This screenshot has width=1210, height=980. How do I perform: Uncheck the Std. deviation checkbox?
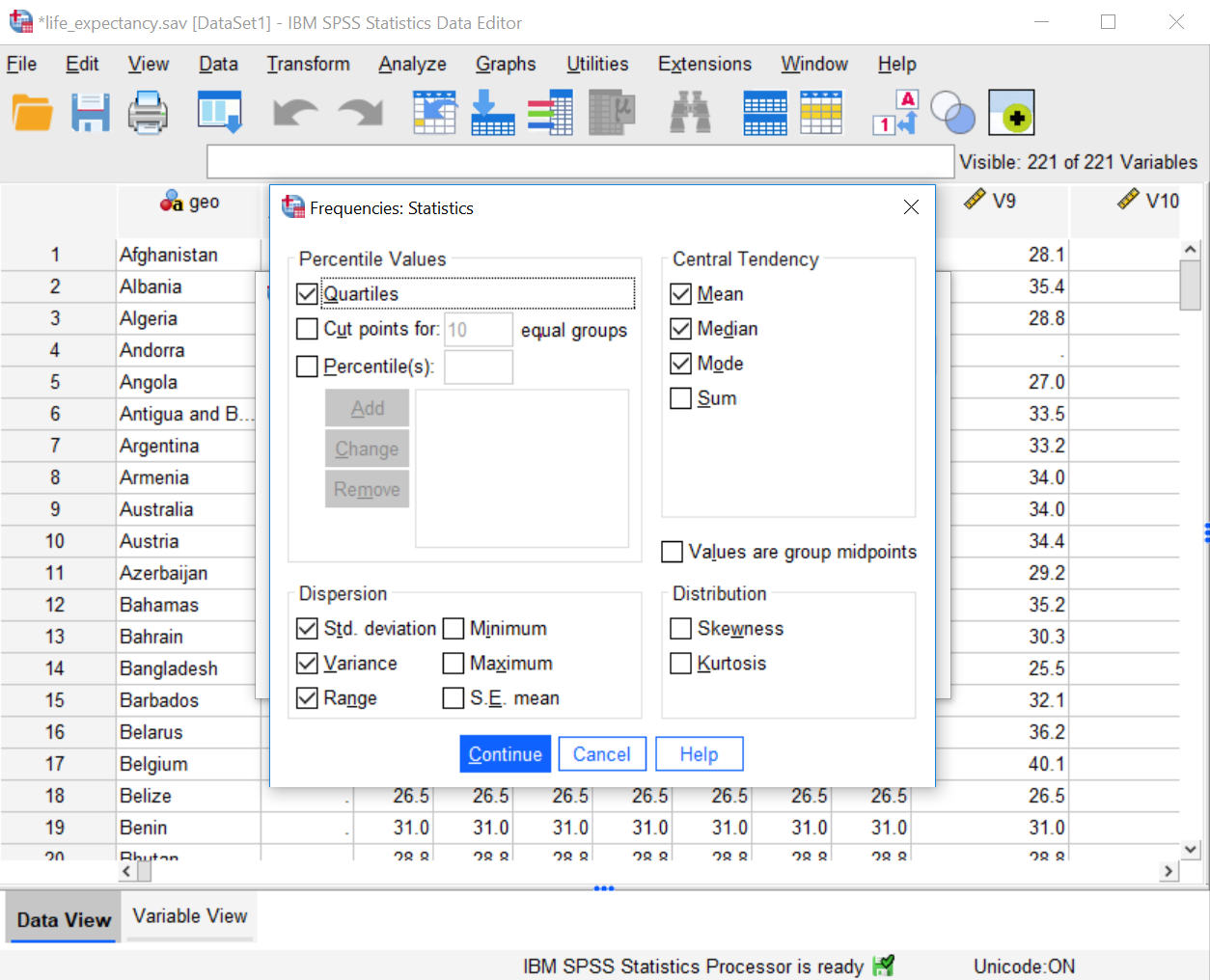(307, 629)
